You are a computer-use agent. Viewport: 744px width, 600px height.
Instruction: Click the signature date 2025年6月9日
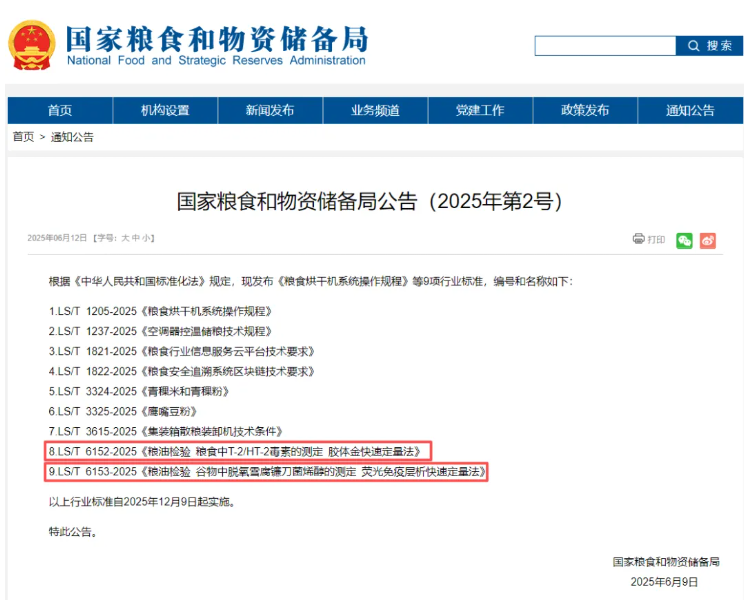pos(664,582)
